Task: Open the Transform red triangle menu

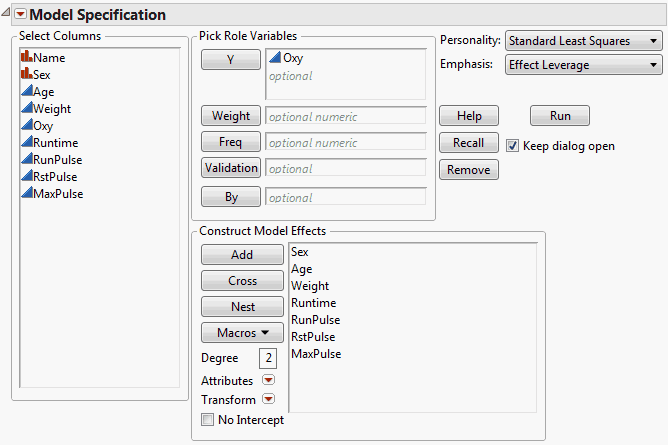Action: (x=268, y=400)
